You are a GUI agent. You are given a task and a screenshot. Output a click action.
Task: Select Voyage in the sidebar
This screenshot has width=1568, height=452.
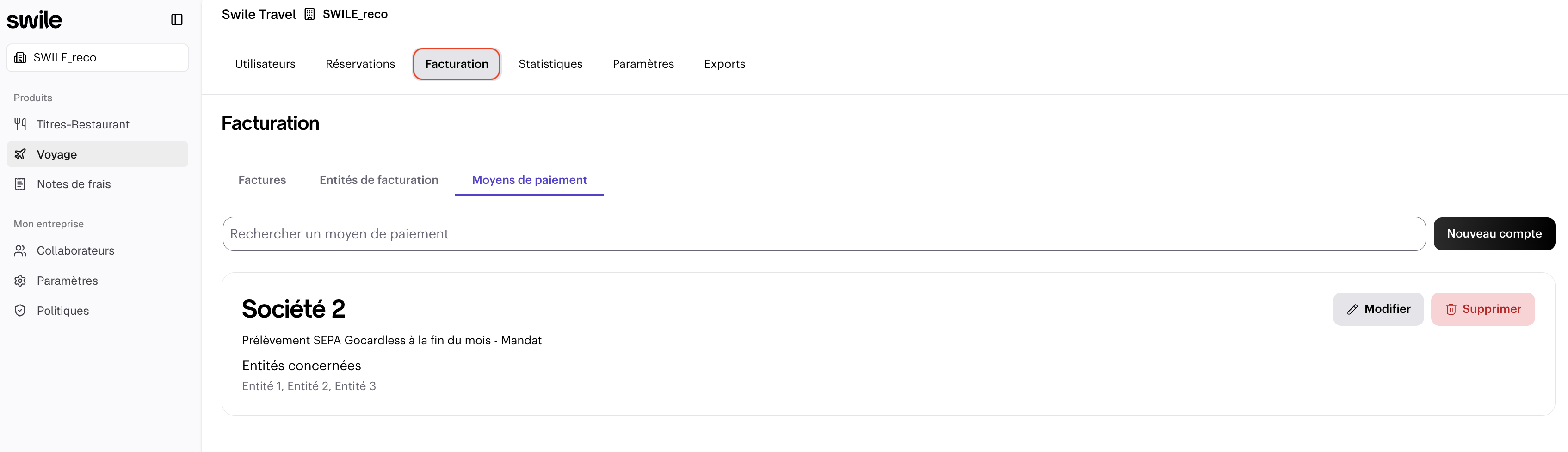point(98,154)
